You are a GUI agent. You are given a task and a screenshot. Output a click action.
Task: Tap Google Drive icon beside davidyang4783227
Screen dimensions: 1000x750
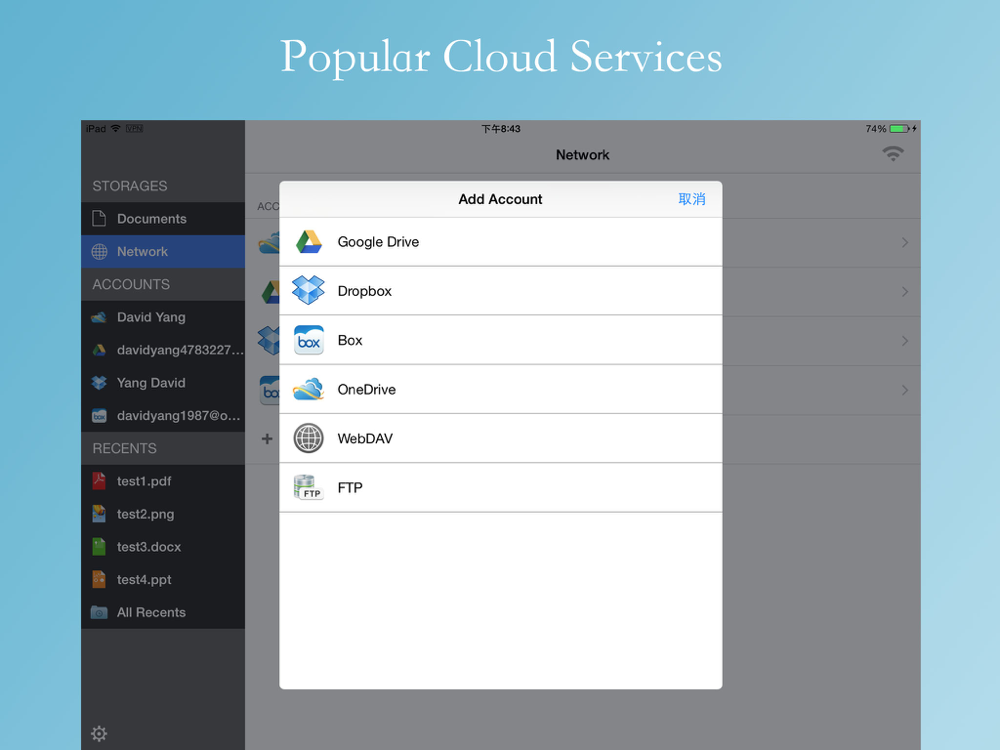(99, 350)
